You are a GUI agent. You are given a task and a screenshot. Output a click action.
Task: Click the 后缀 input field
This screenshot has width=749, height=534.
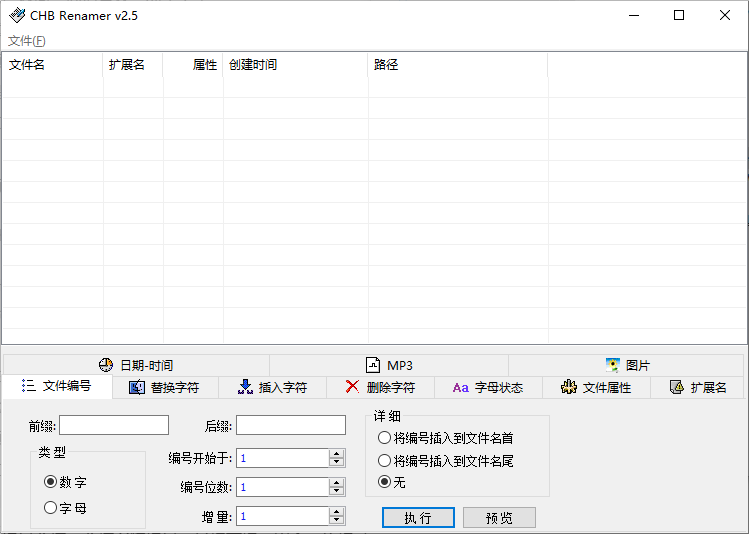pyautogui.click(x=291, y=425)
